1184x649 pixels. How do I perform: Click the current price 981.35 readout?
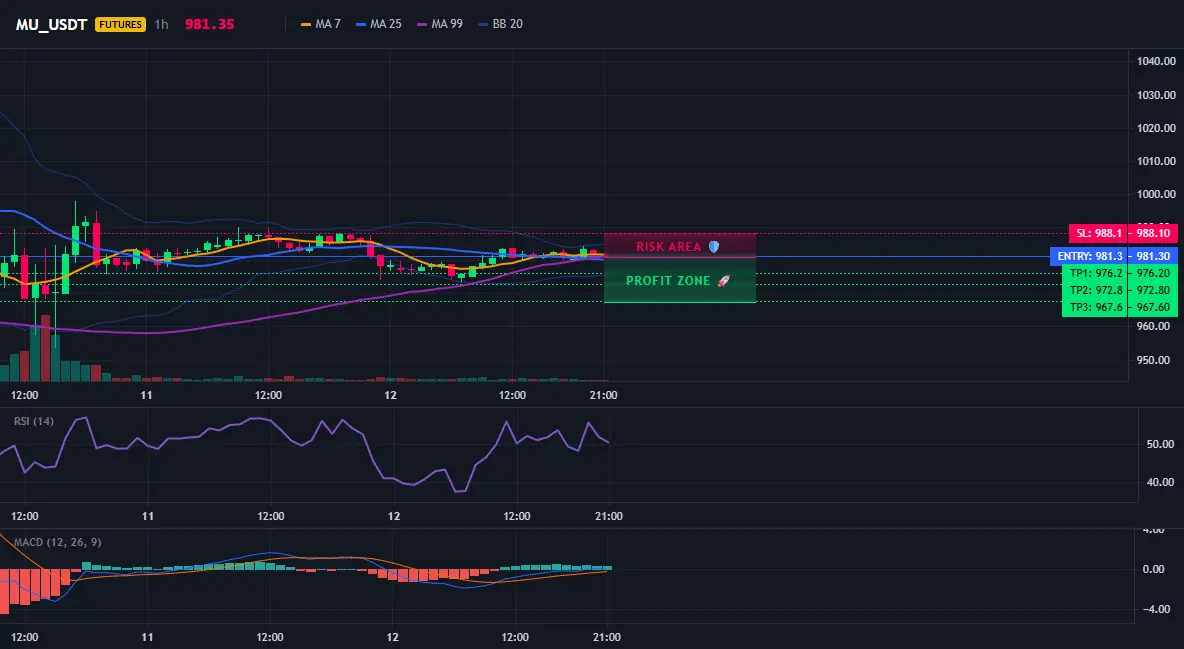click(x=209, y=24)
